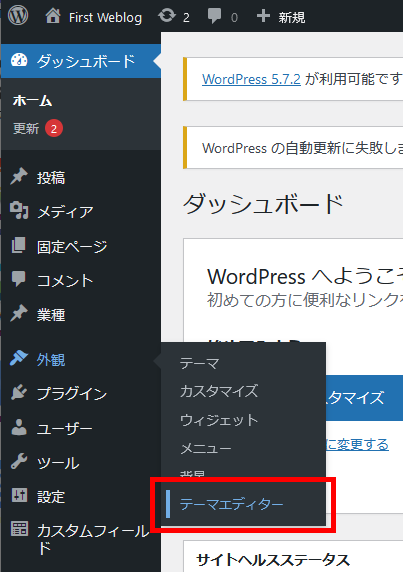Click the updates refresh icon in admin bar
The height and width of the screenshot is (572, 403).
point(167,16)
